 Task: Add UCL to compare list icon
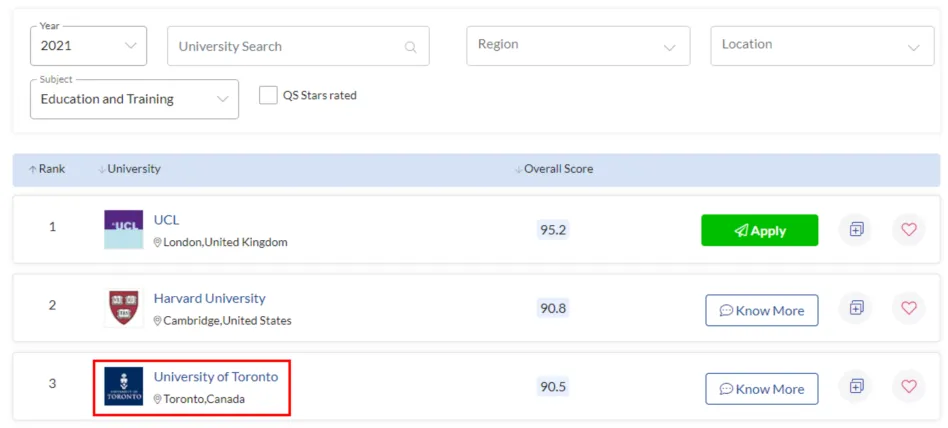pos(855,230)
